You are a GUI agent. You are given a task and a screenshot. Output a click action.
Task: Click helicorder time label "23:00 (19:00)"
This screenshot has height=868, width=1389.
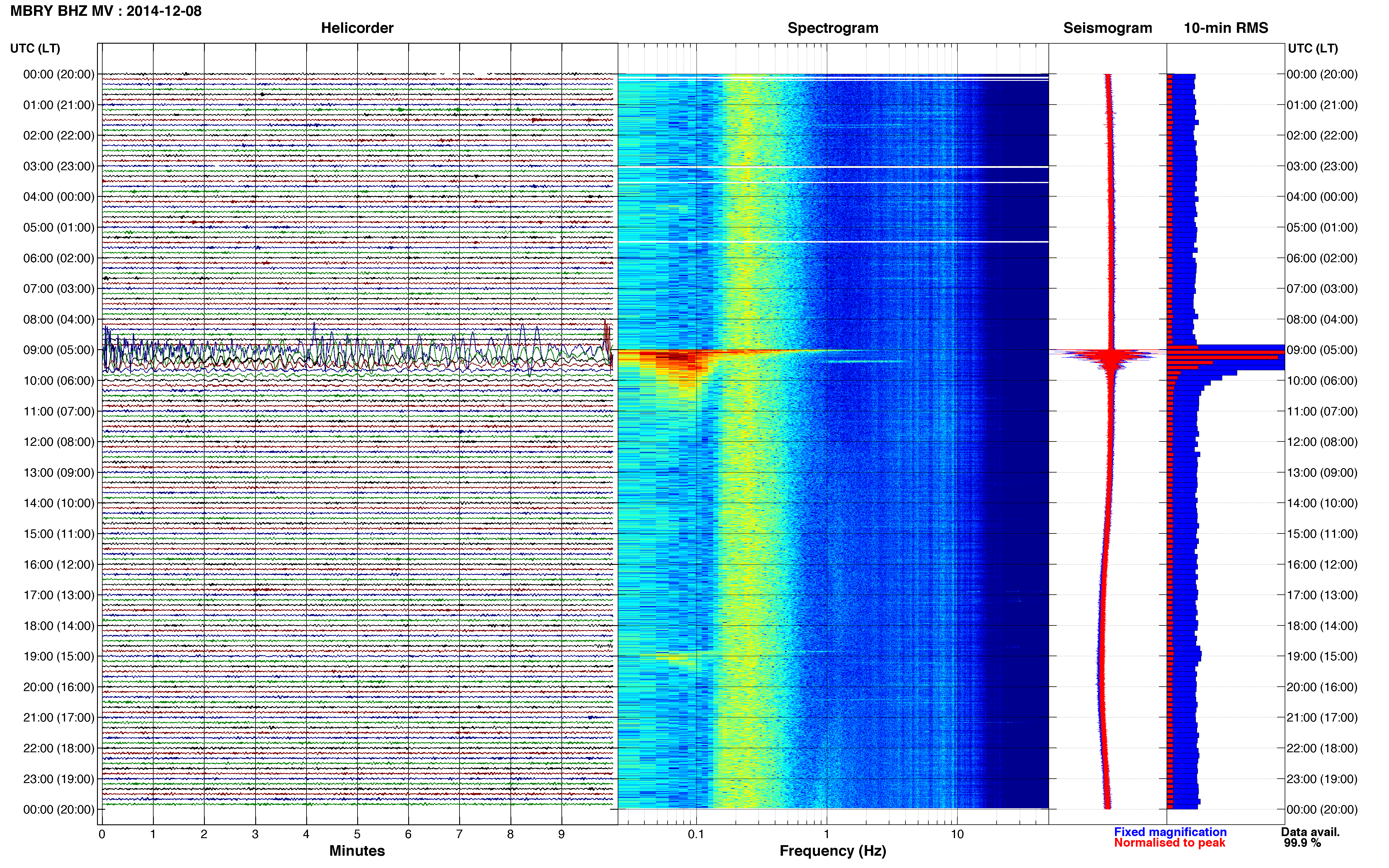59,779
